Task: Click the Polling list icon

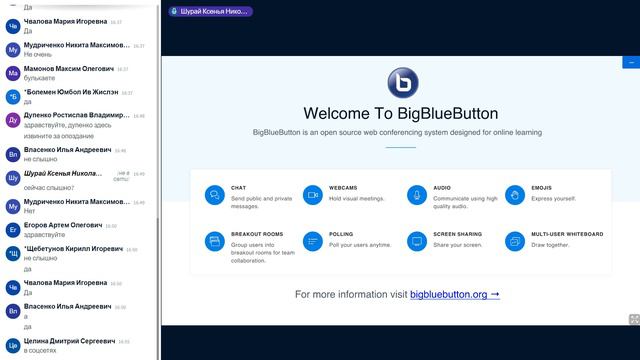Action: coord(313,241)
